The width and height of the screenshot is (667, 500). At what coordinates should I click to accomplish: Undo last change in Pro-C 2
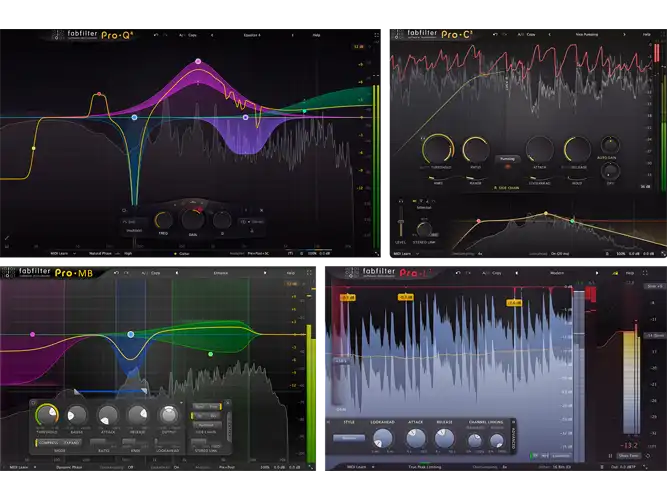pos(495,34)
